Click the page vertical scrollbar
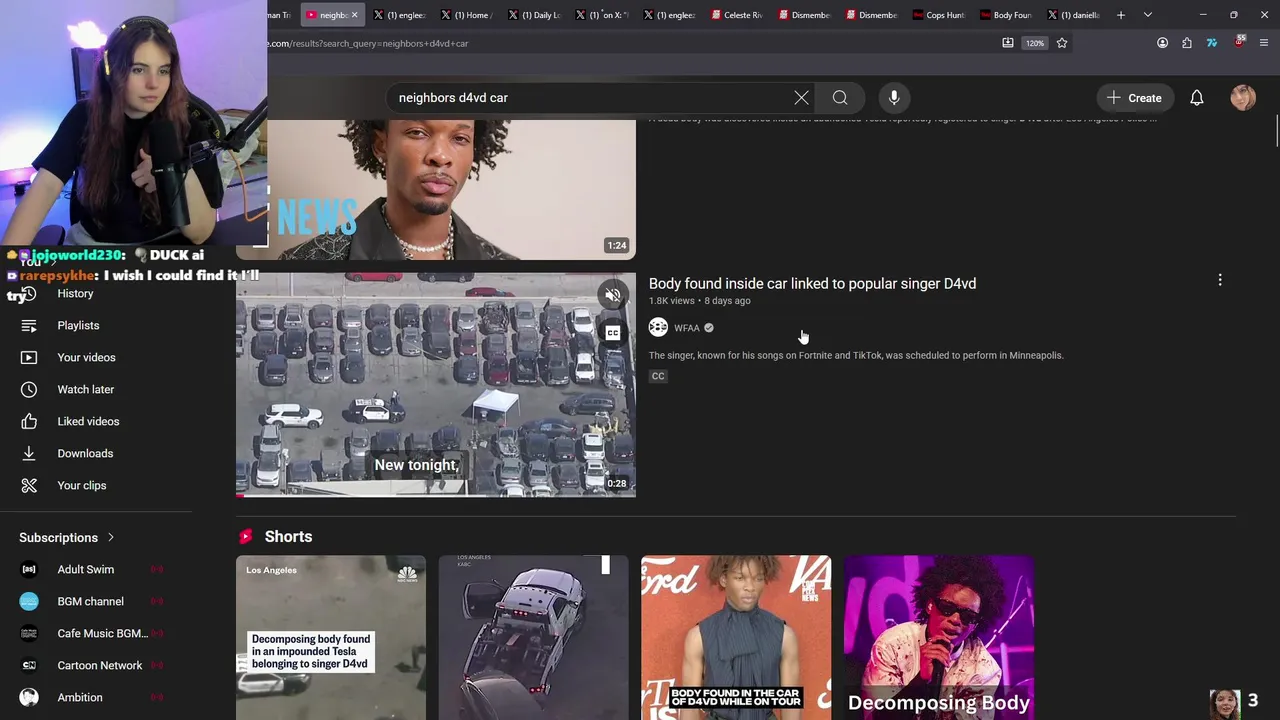This screenshot has height=720, width=1280. pyautogui.click(x=1276, y=130)
